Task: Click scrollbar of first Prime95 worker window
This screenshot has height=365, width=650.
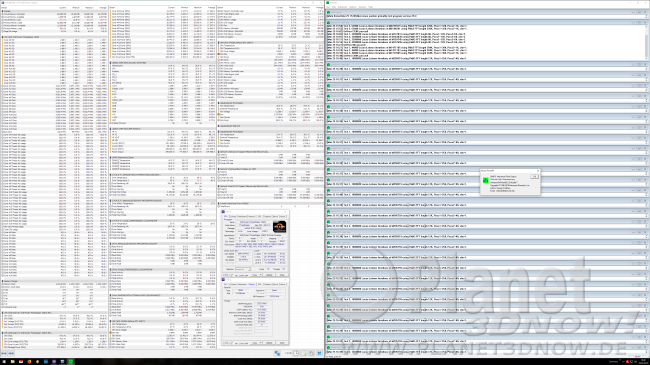Action: [x=646, y=42]
